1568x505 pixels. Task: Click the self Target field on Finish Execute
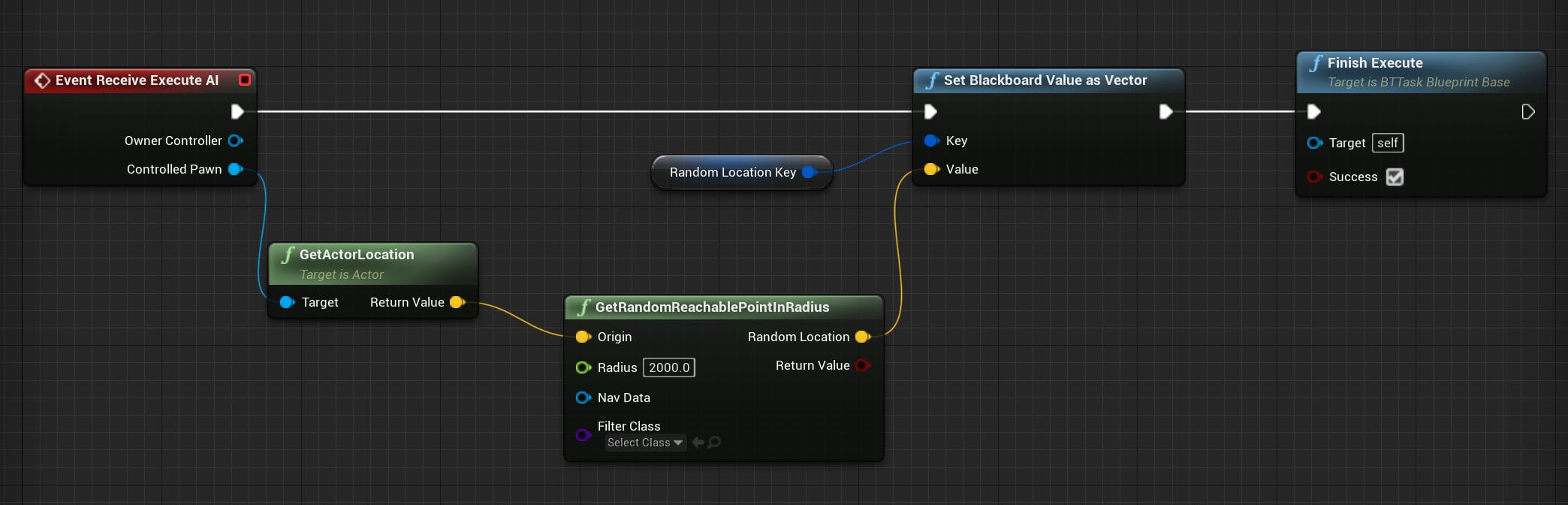1387,143
